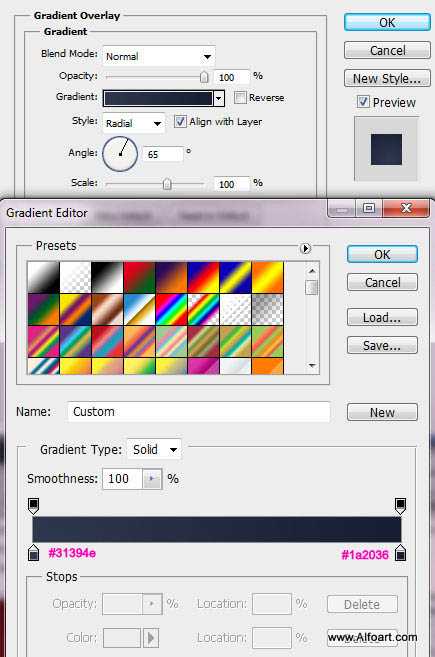435x657 pixels.
Task: Click the gradient bar in editor
Action: [x=217, y=529]
